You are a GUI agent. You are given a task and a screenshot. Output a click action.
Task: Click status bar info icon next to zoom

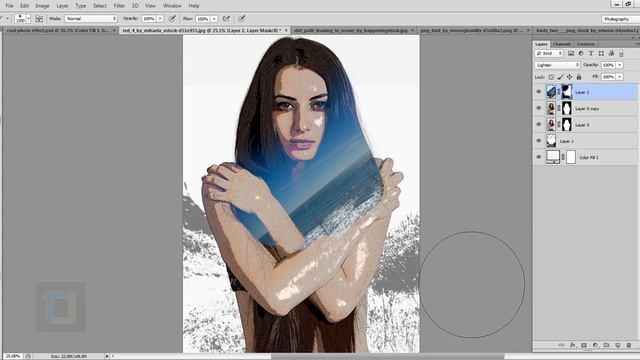click(28, 356)
